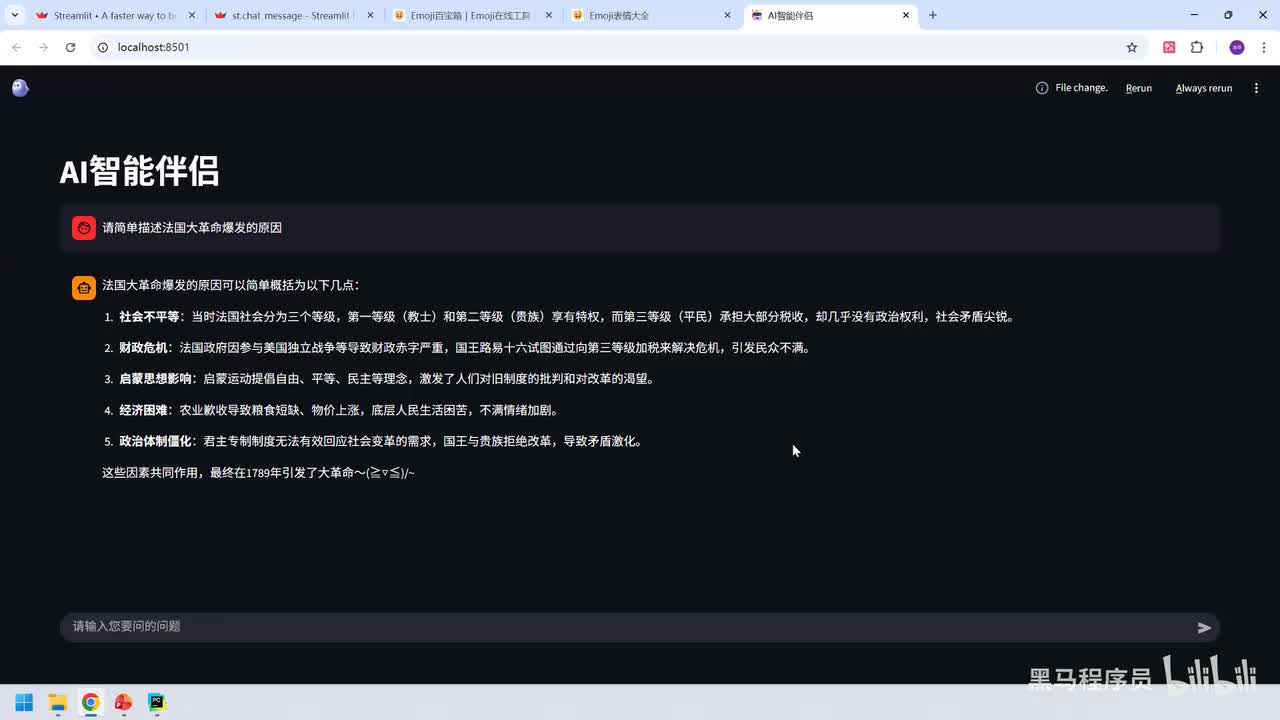
Task: Click the red extension icon in toolbar
Action: click(x=1169, y=47)
